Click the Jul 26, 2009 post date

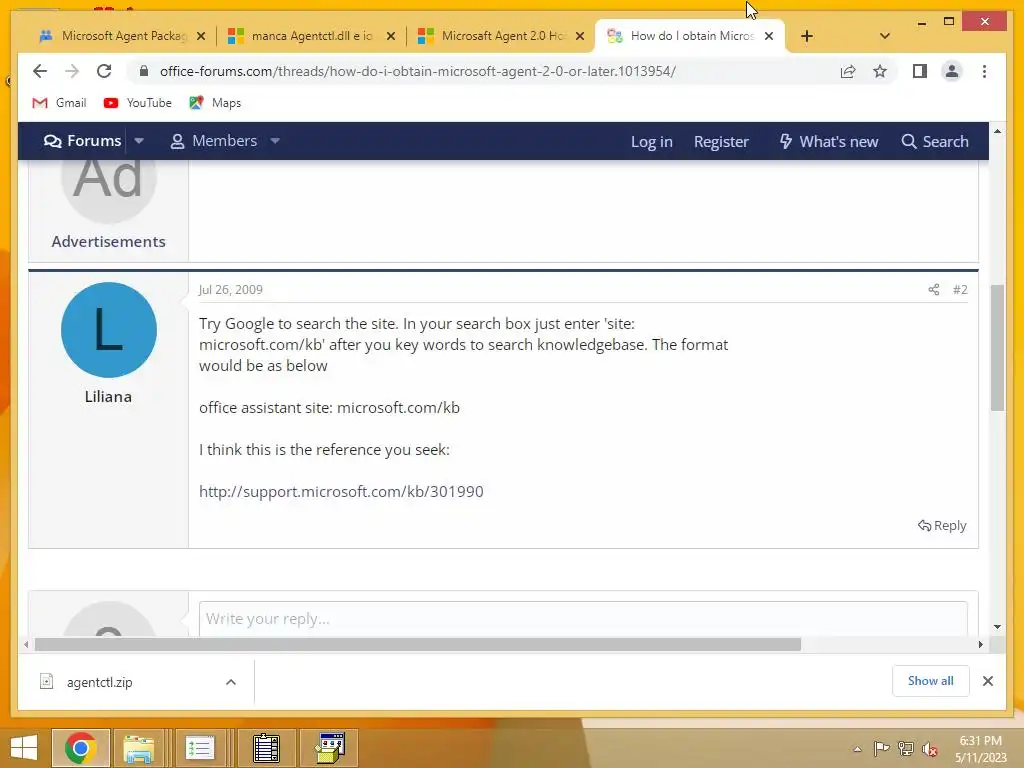(x=231, y=290)
